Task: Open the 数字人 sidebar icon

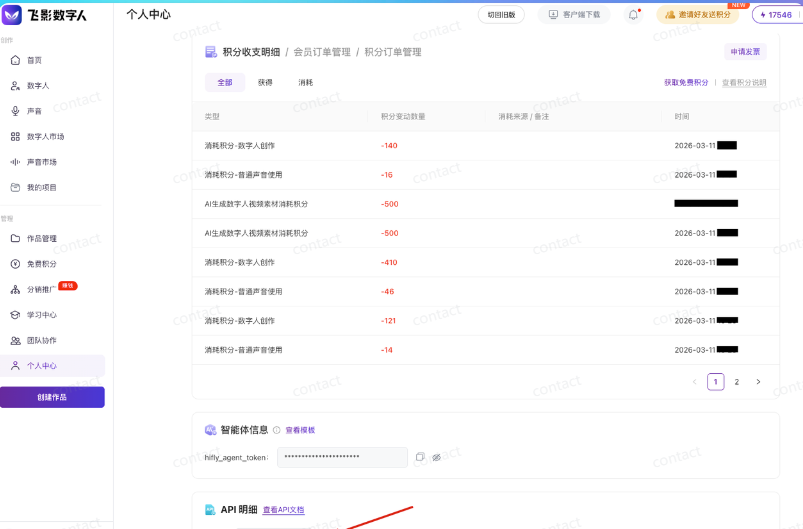Action: (x=15, y=86)
